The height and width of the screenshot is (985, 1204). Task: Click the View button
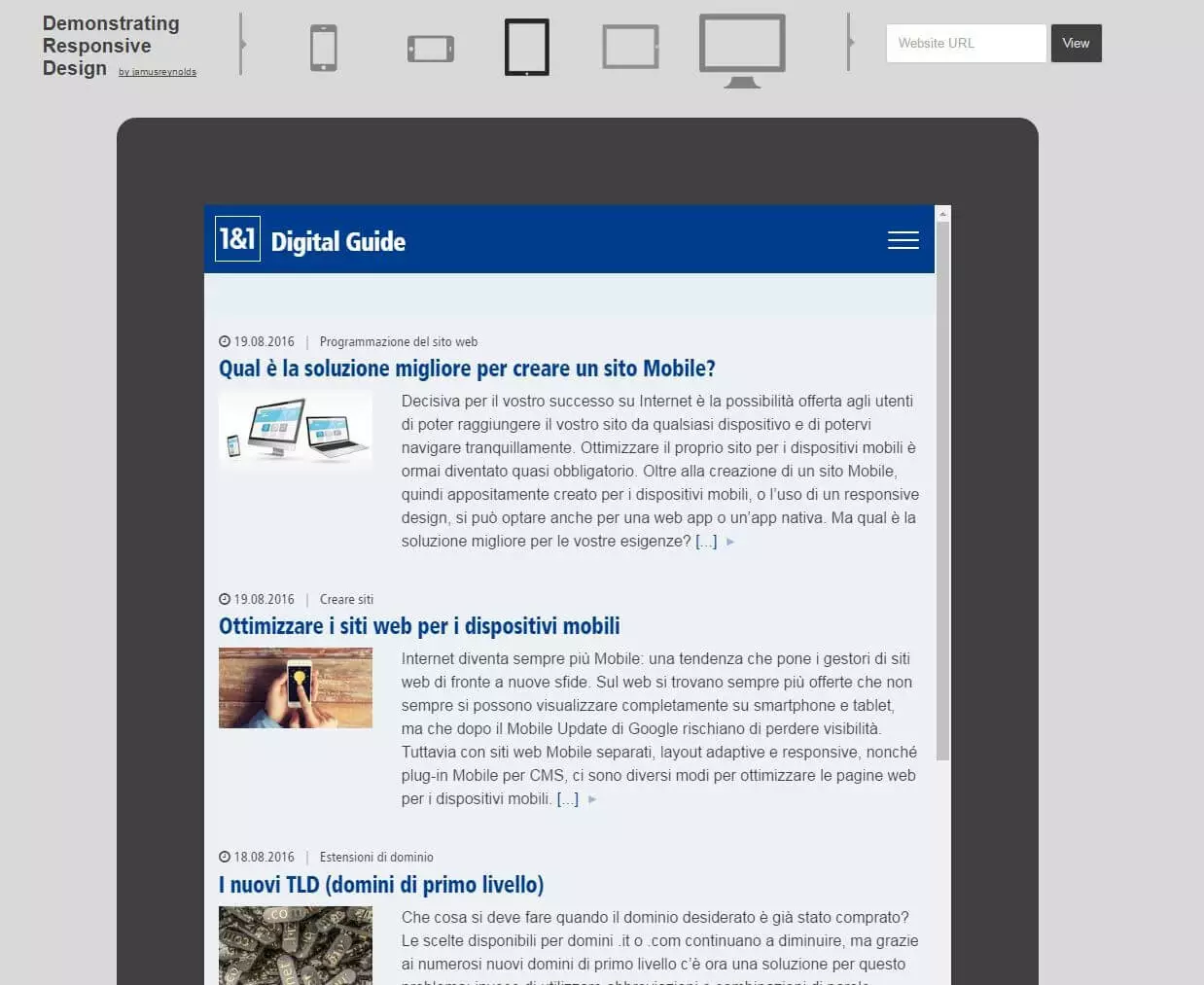tap(1076, 43)
